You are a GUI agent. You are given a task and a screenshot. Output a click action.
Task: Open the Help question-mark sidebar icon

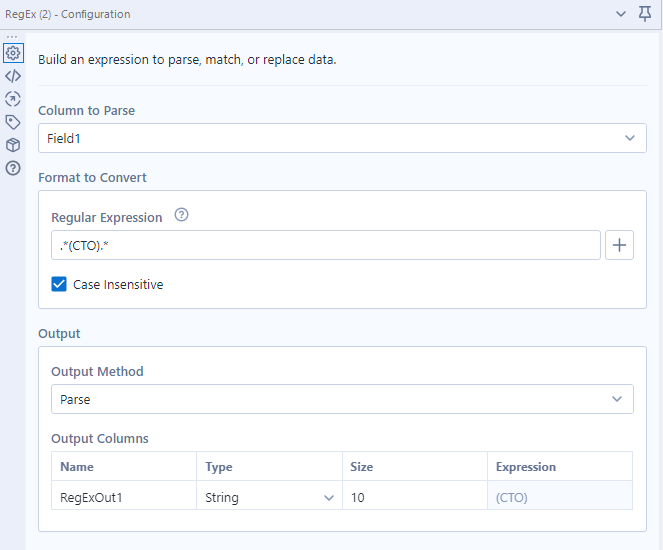(13, 168)
